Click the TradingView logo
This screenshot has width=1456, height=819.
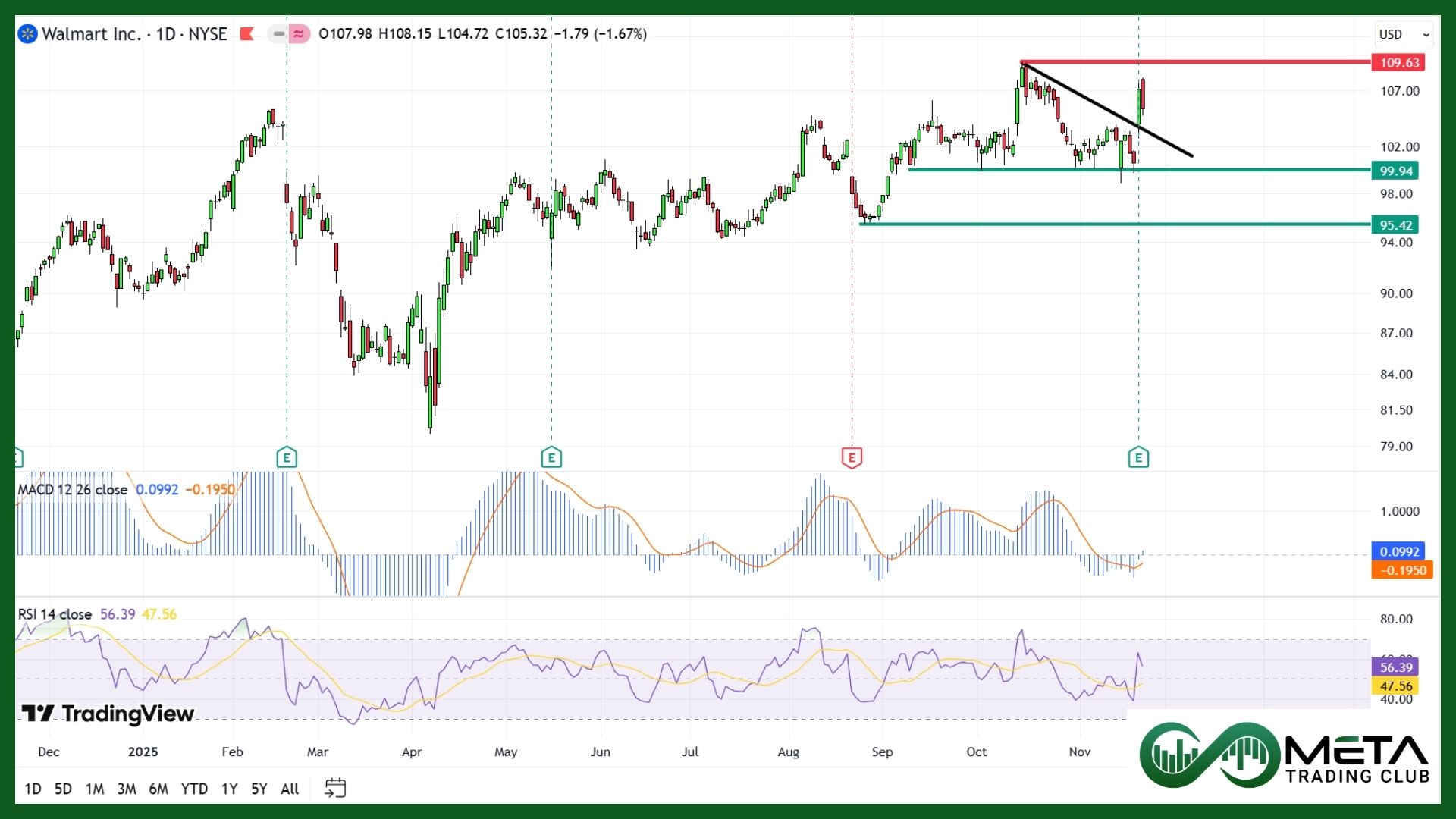[108, 714]
